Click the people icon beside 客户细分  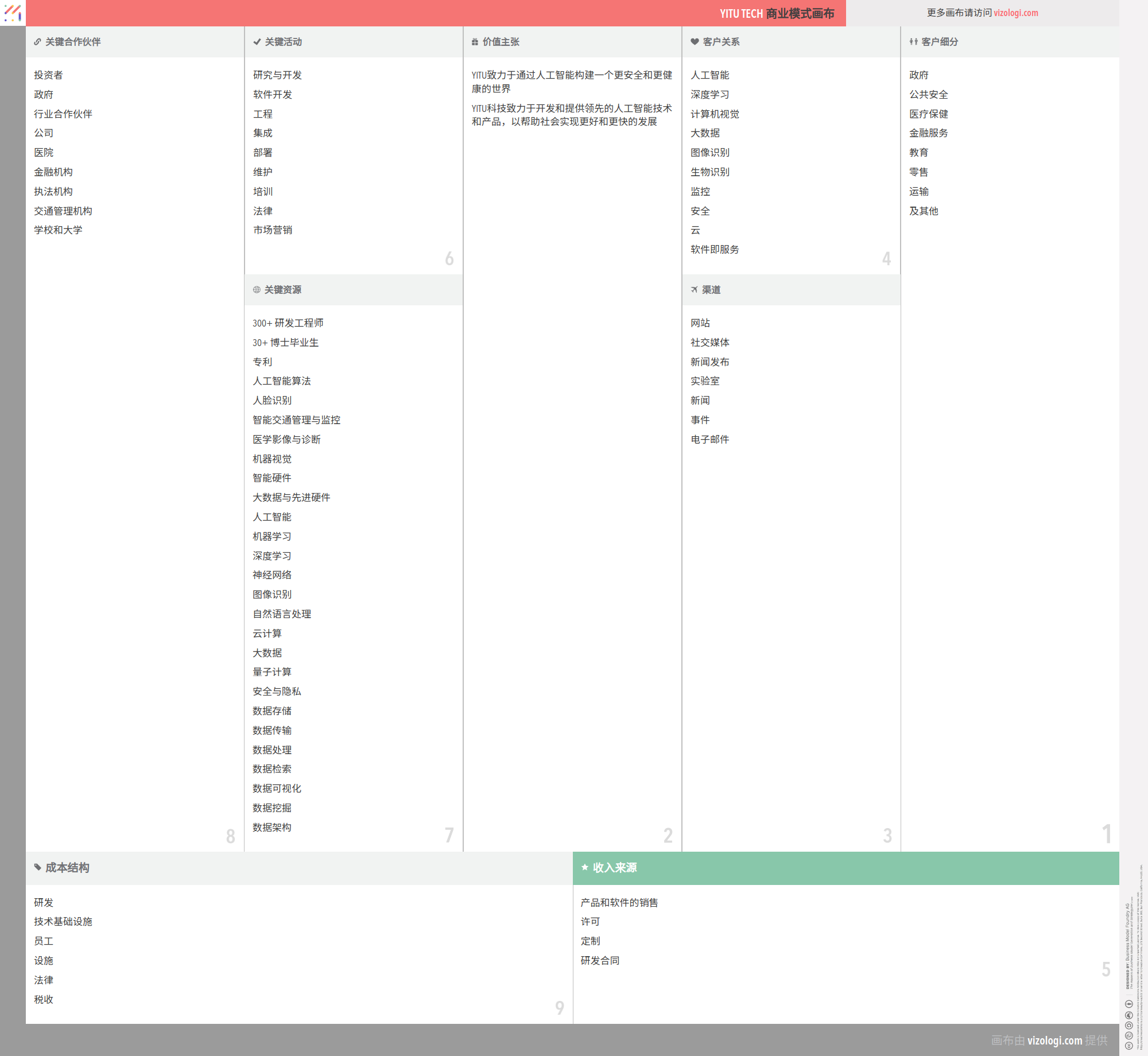[913, 42]
